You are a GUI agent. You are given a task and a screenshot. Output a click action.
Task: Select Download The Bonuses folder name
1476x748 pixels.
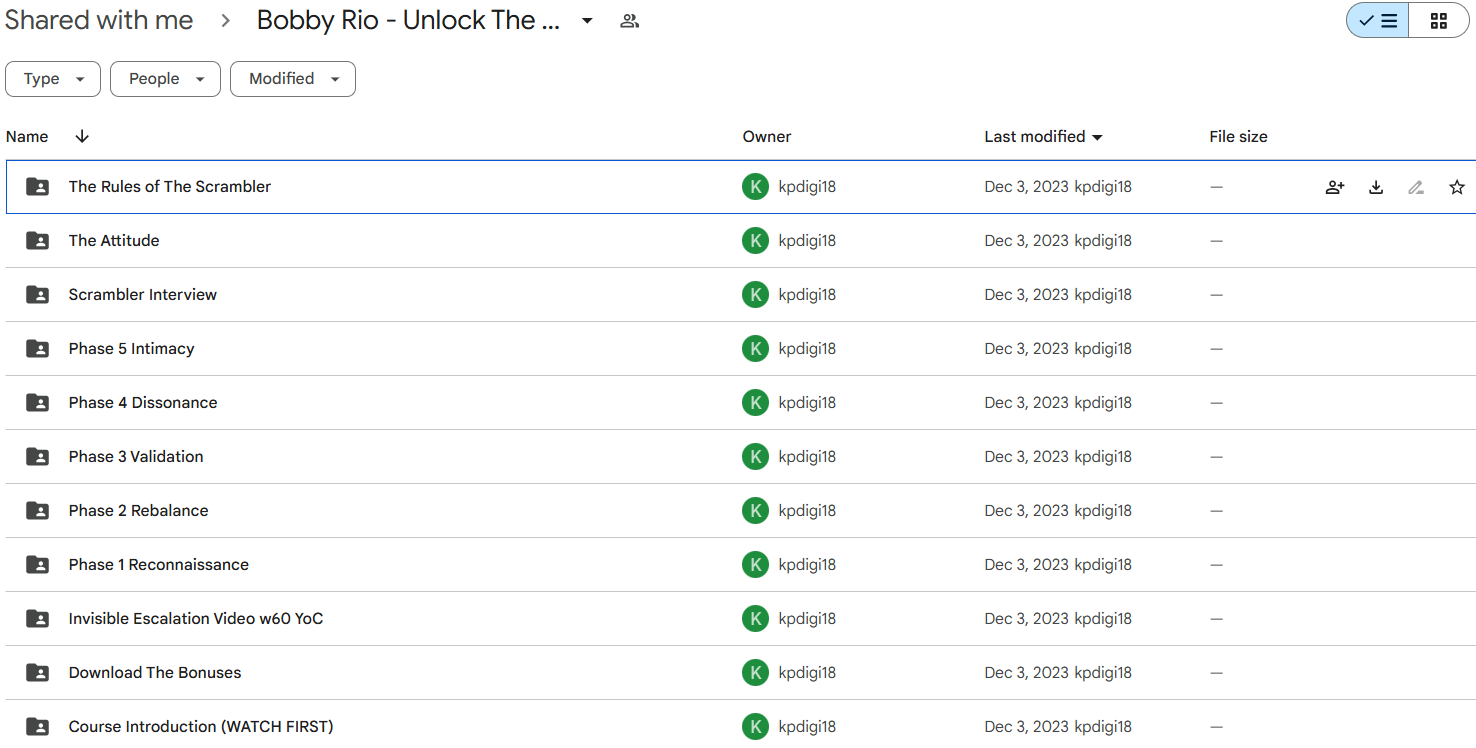click(x=155, y=673)
